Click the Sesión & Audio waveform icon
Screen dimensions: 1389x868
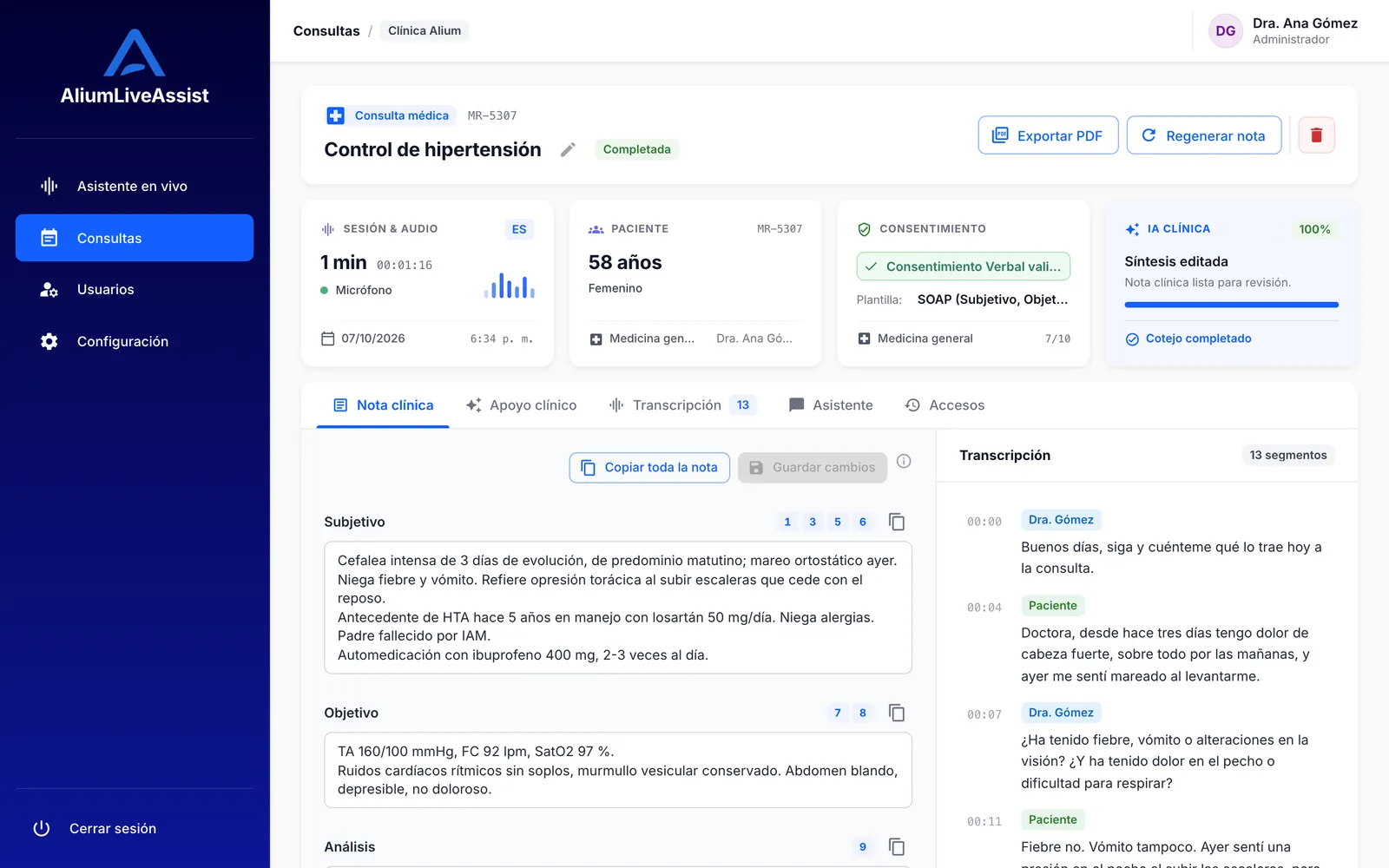click(x=328, y=229)
